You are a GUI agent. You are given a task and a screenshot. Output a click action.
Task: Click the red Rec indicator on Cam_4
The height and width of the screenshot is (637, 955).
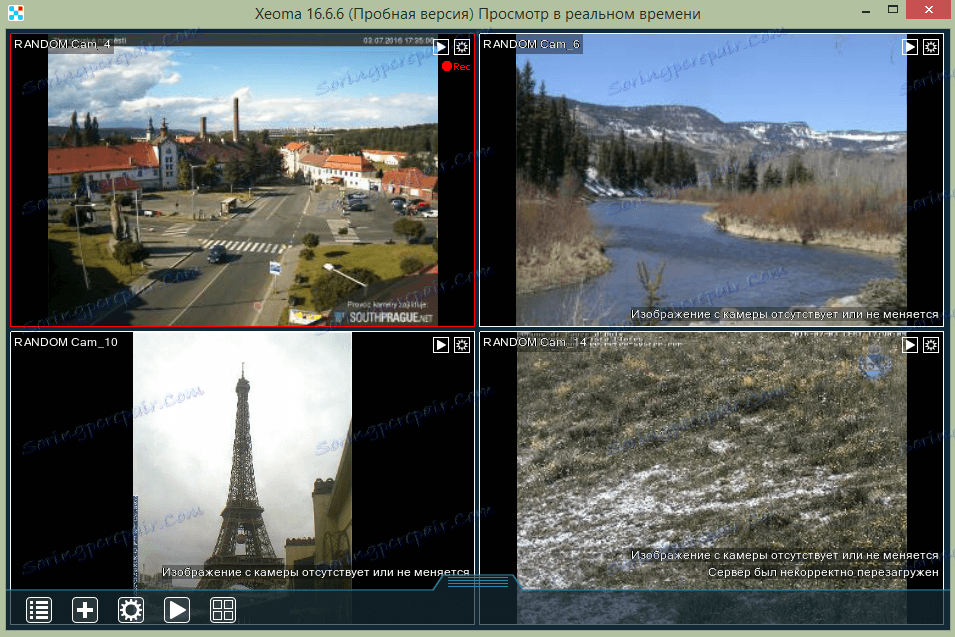click(456, 66)
